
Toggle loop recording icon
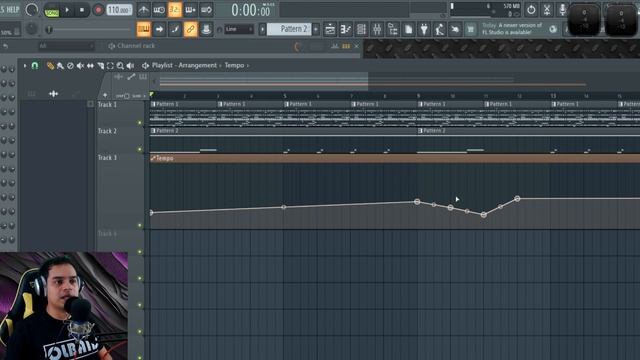[x=206, y=9]
